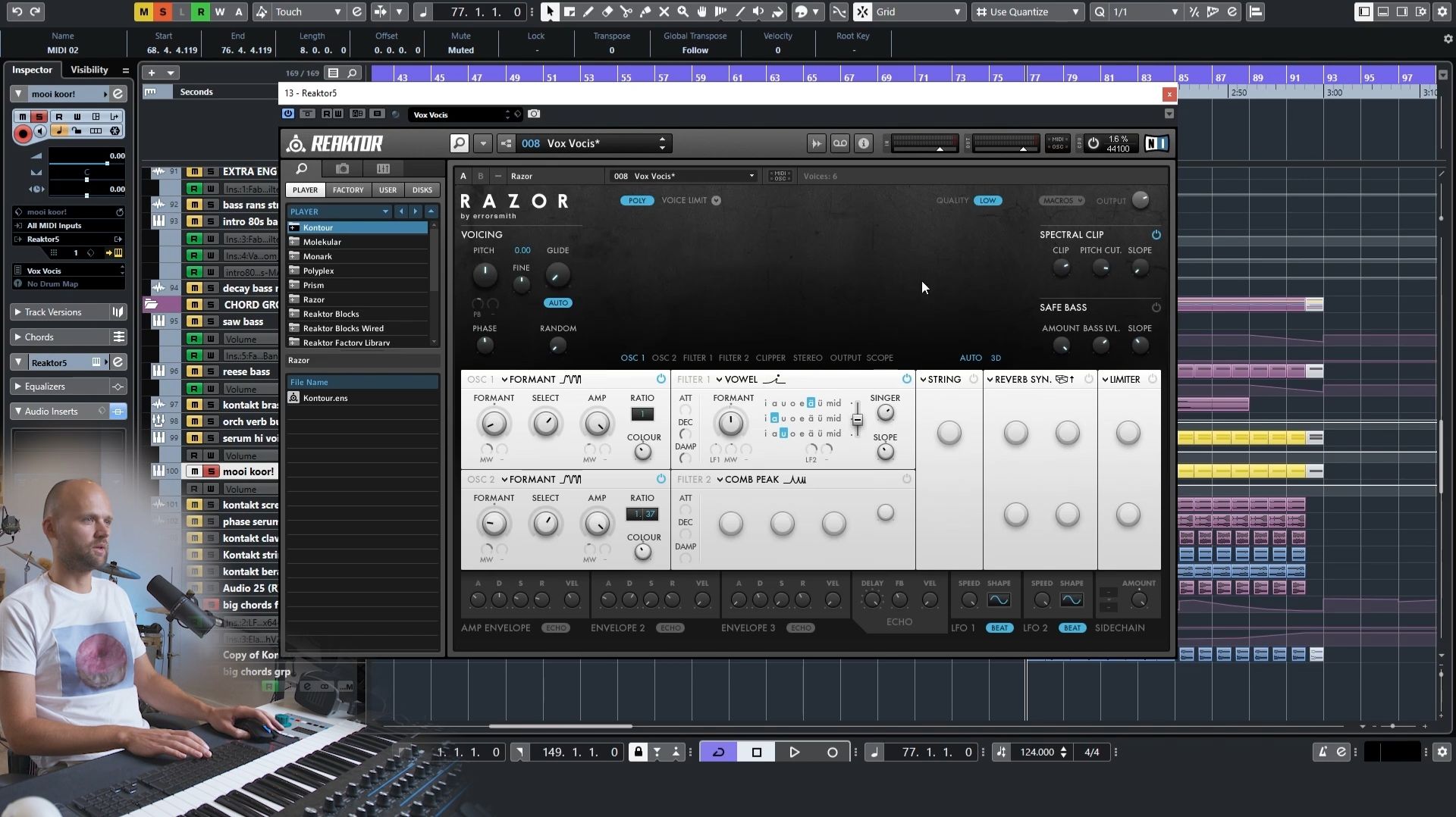The width and height of the screenshot is (1456, 817).
Task: Click the Reaktor search magnifier icon
Action: point(459,143)
